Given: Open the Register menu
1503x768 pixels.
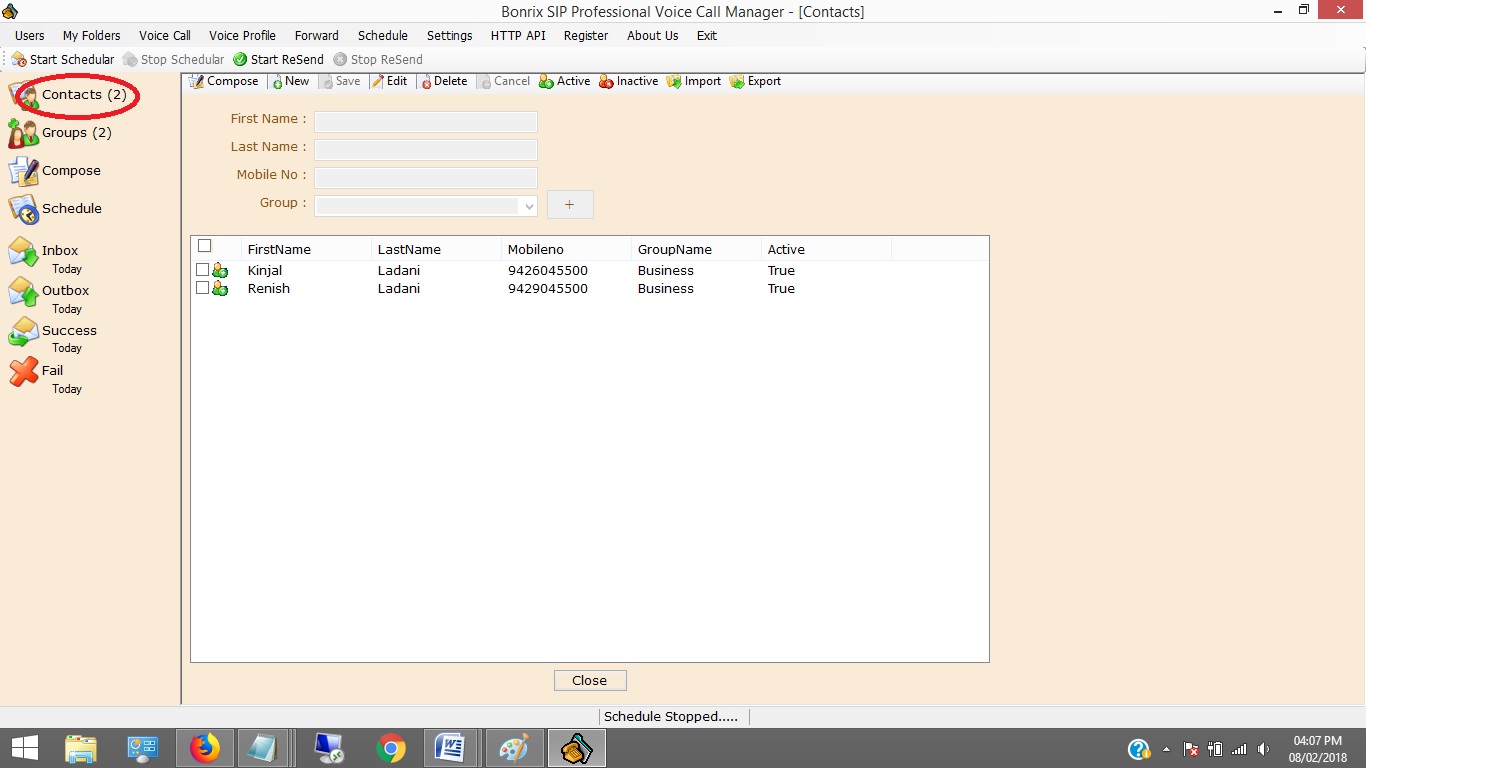Looking at the screenshot, I should coord(586,35).
